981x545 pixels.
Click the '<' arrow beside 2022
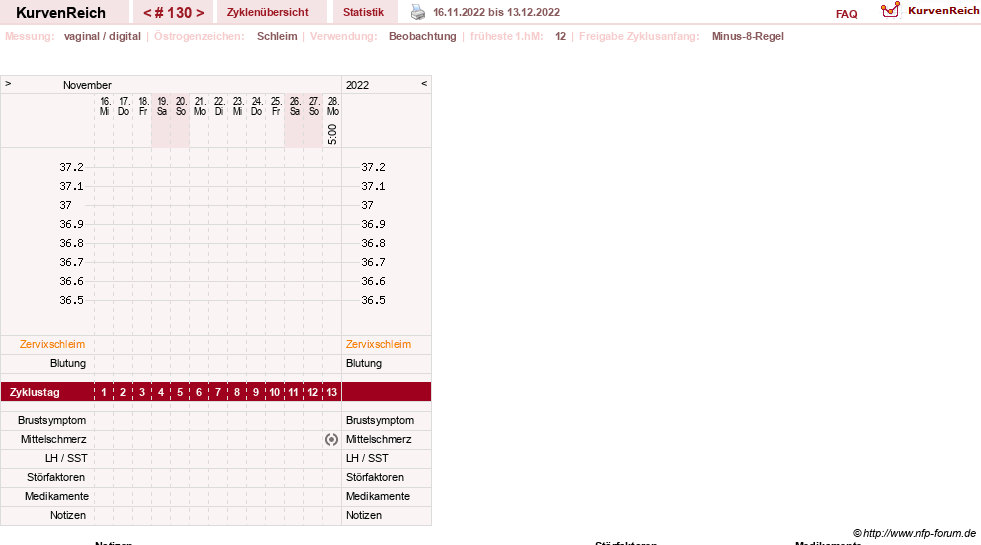point(424,83)
